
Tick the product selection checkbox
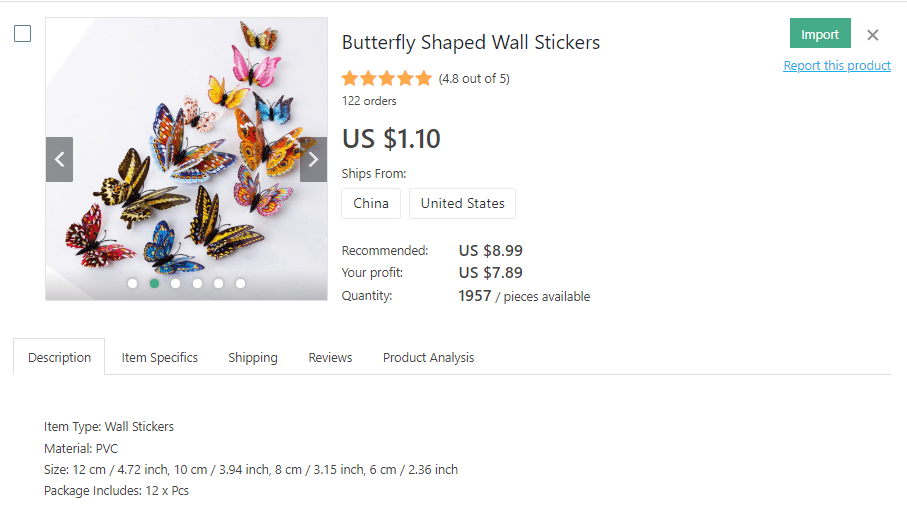click(x=22, y=34)
